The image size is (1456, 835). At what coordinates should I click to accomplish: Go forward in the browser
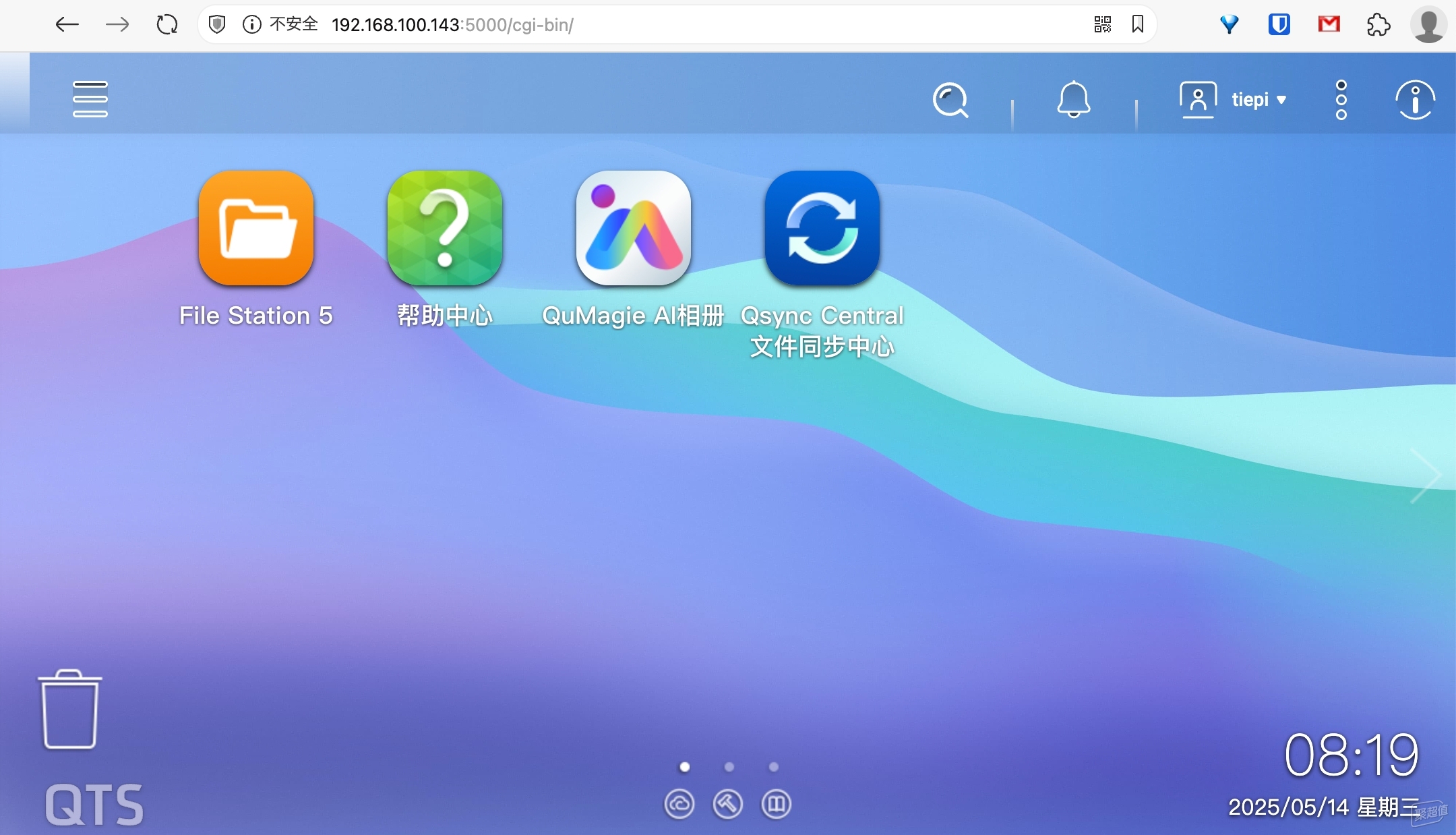[117, 25]
